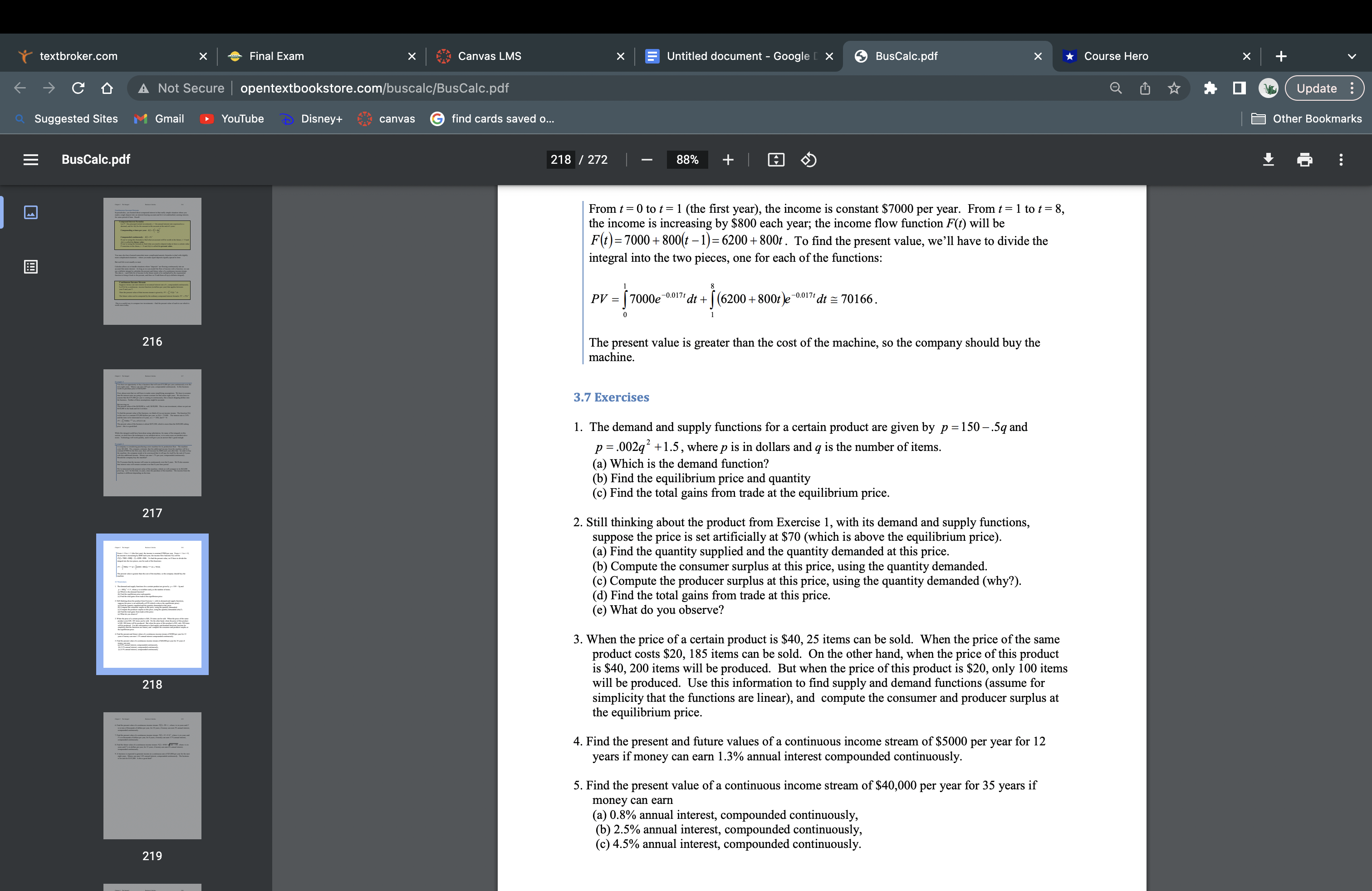Bookmark this page with the star
The height and width of the screenshot is (891, 1372).
pyautogui.click(x=1174, y=88)
